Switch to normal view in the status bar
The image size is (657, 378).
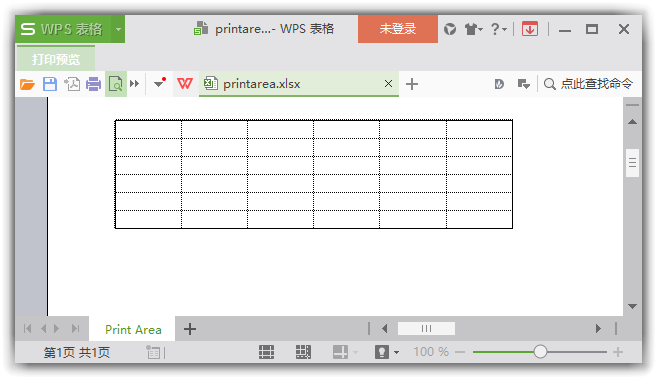pos(266,352)
